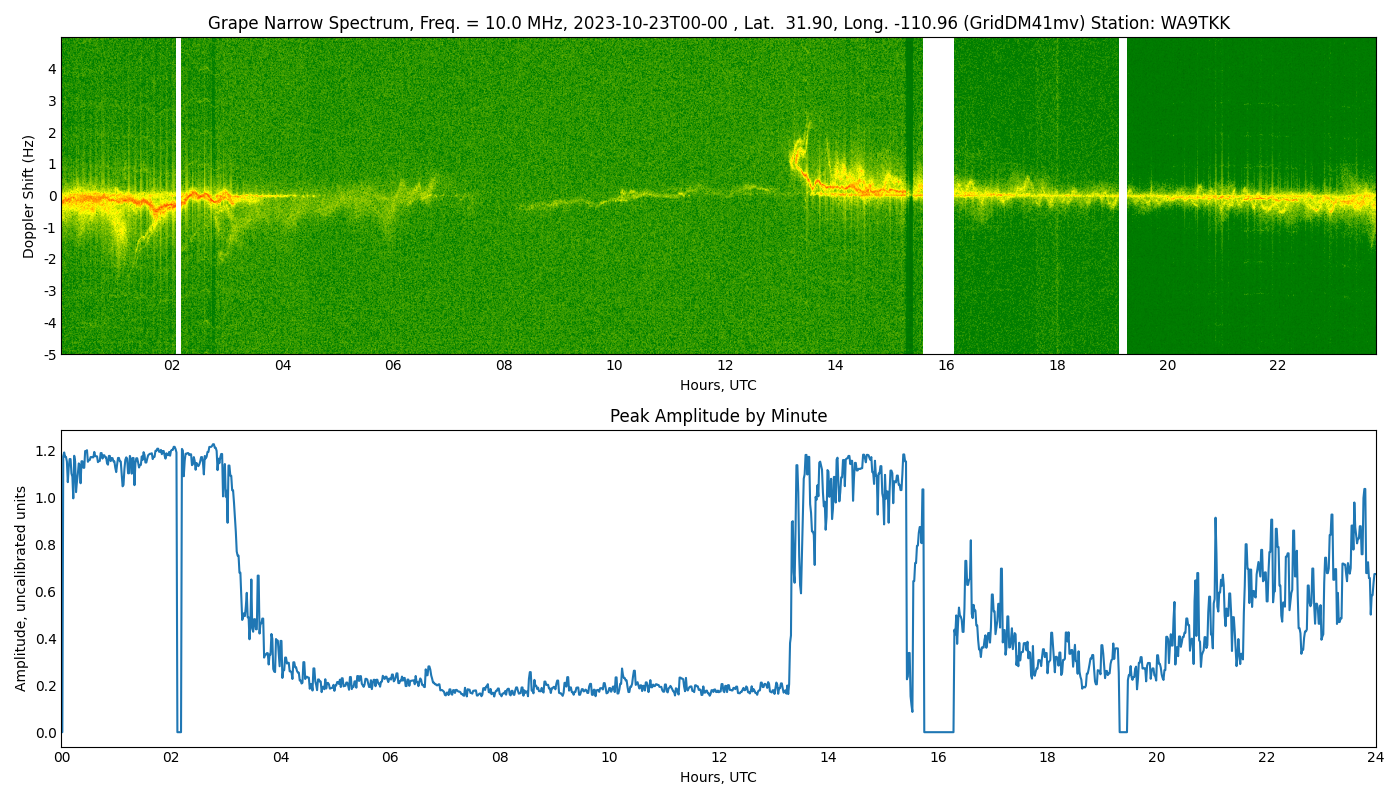Click "Hours, UTC" label below amplitude plot
The image size is (1400, 800).
[x=718, y=777]
